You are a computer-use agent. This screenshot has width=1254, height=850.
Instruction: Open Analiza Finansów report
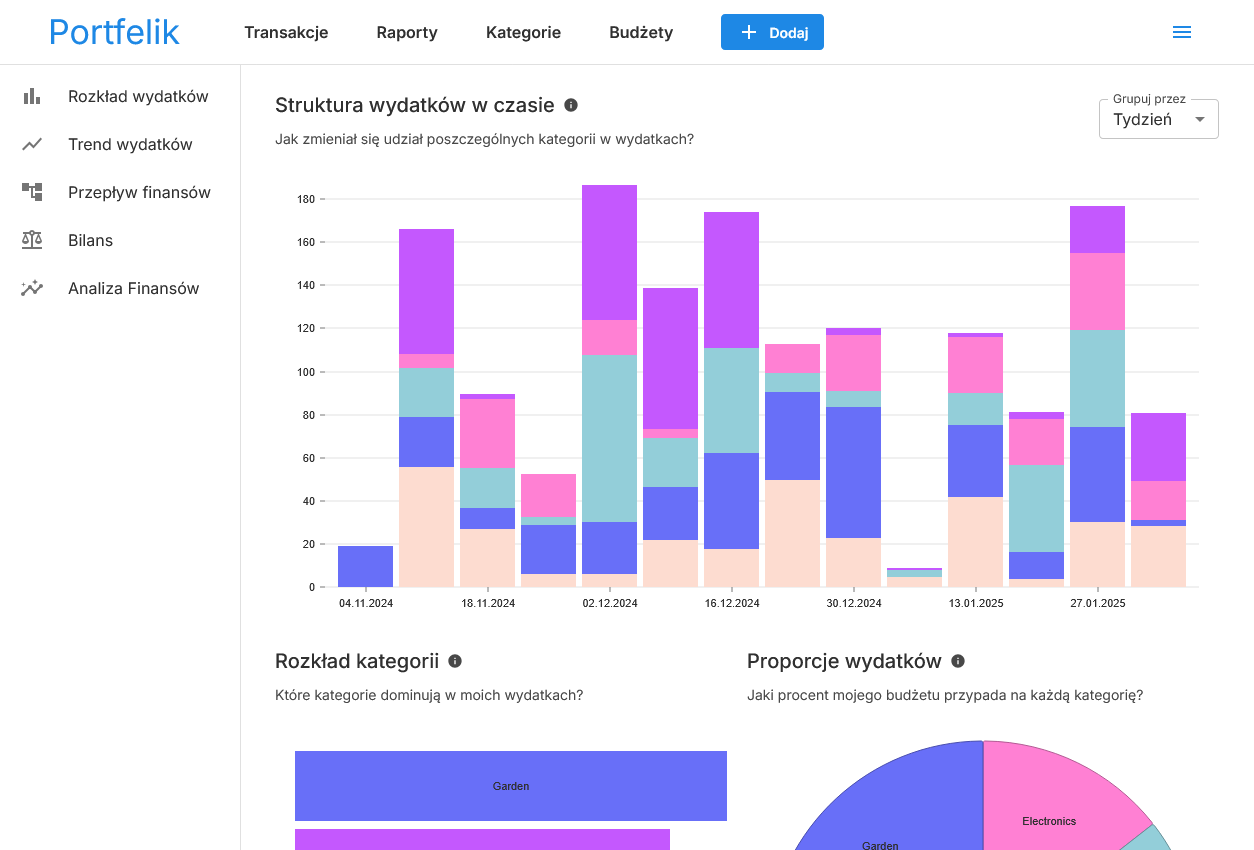[134, 288]
